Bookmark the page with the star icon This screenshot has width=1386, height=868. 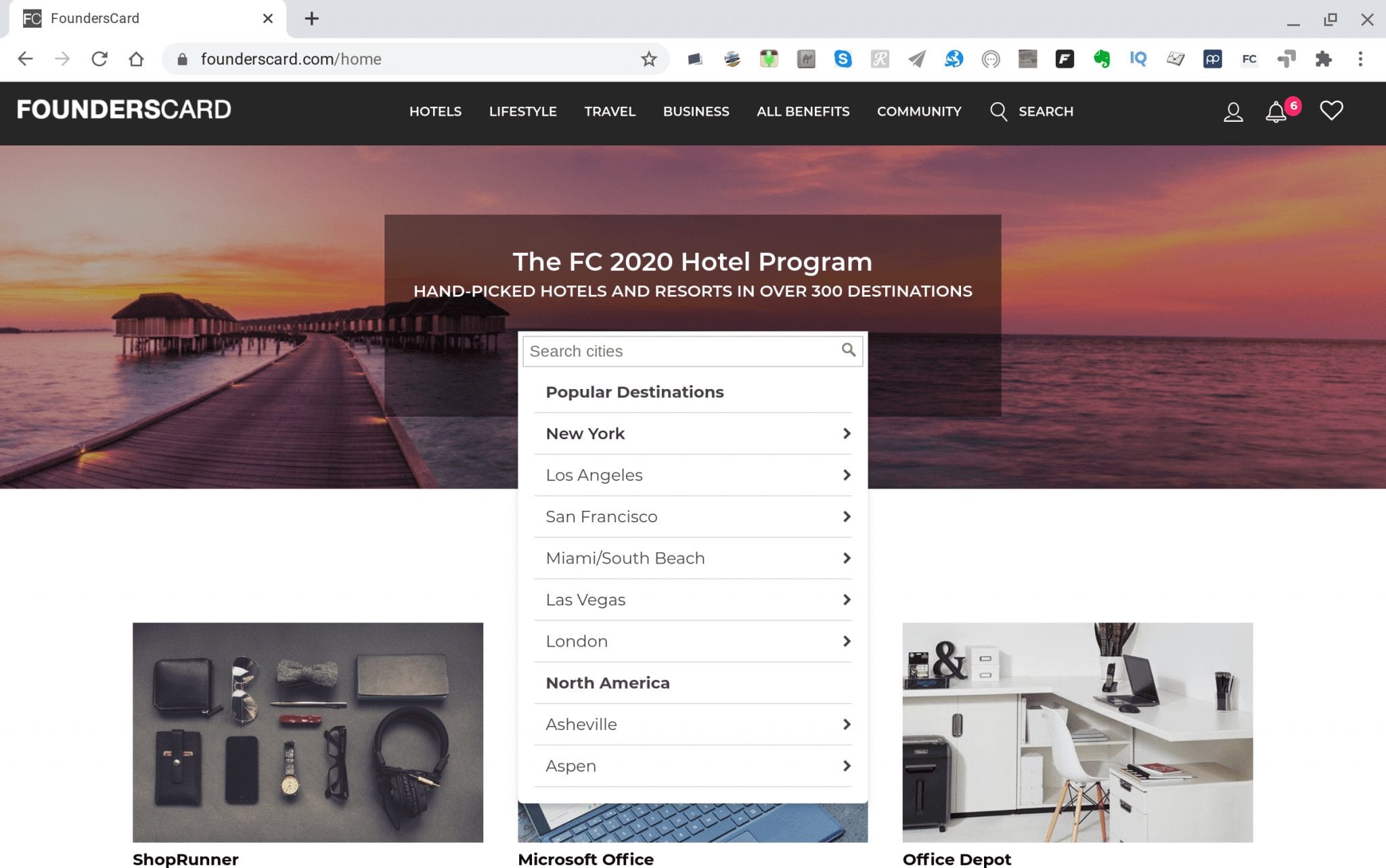point(649,59)
